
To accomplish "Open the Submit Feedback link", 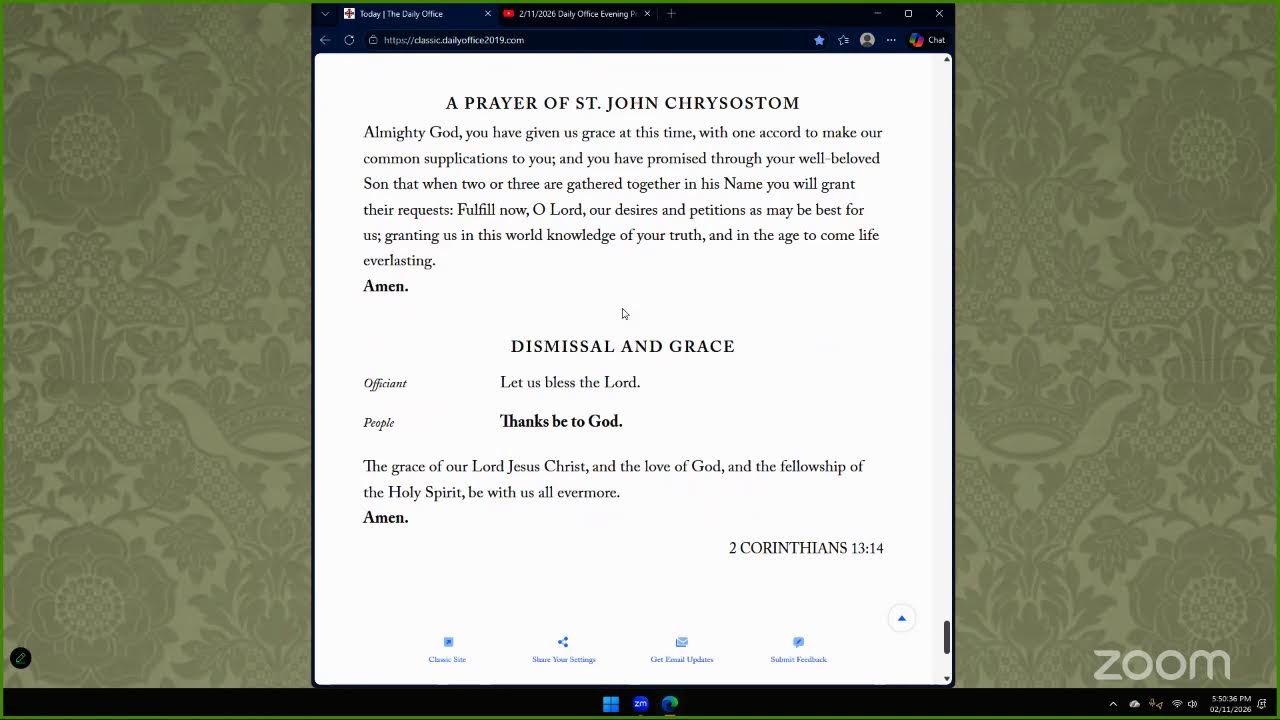I will (x=799, y=660).
